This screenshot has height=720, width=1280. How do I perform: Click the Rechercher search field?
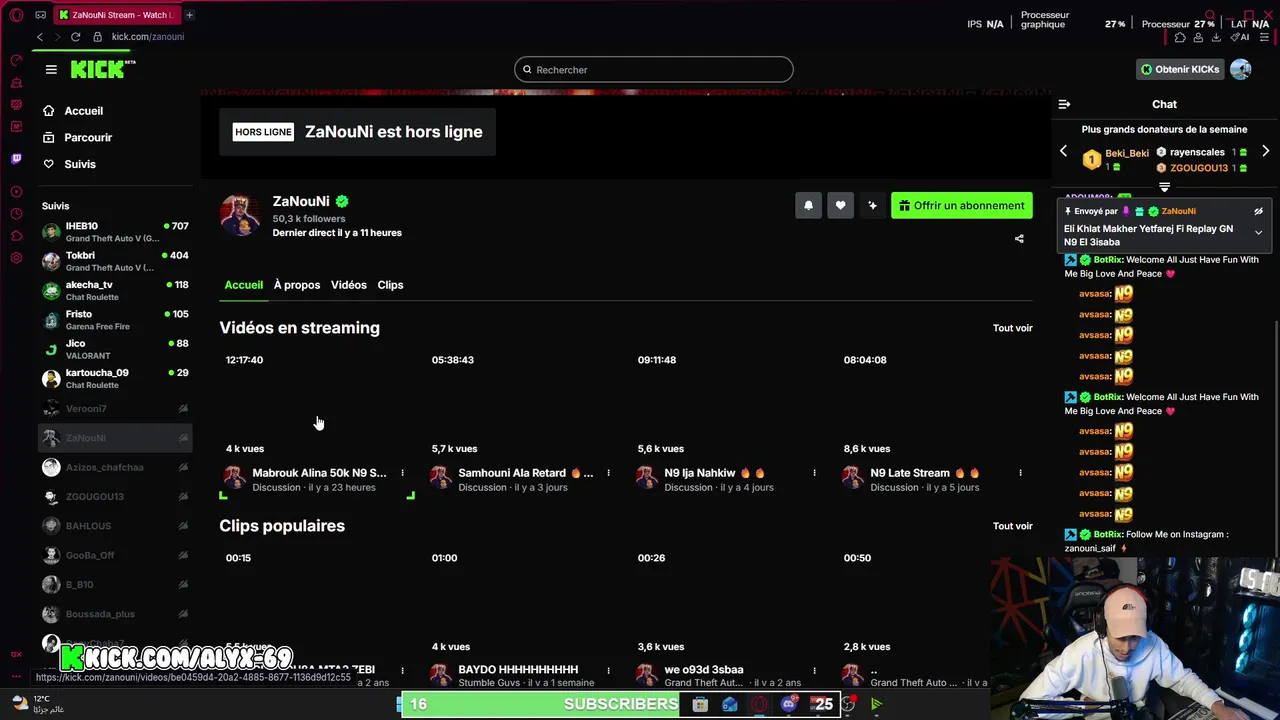[x=654, y=70]
